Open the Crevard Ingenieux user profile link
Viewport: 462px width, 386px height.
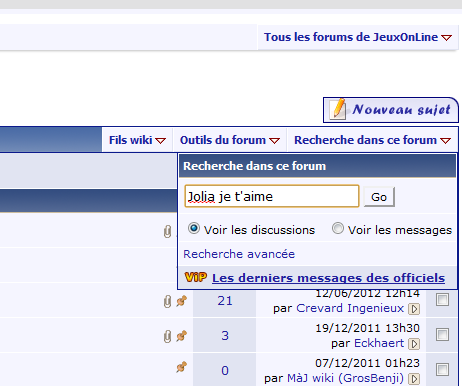pos(350,308)
